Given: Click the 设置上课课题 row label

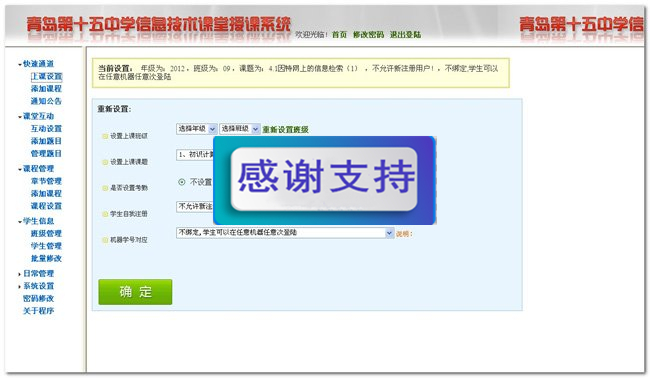Looking at the screenshot, I should click(x=129, y=162).
